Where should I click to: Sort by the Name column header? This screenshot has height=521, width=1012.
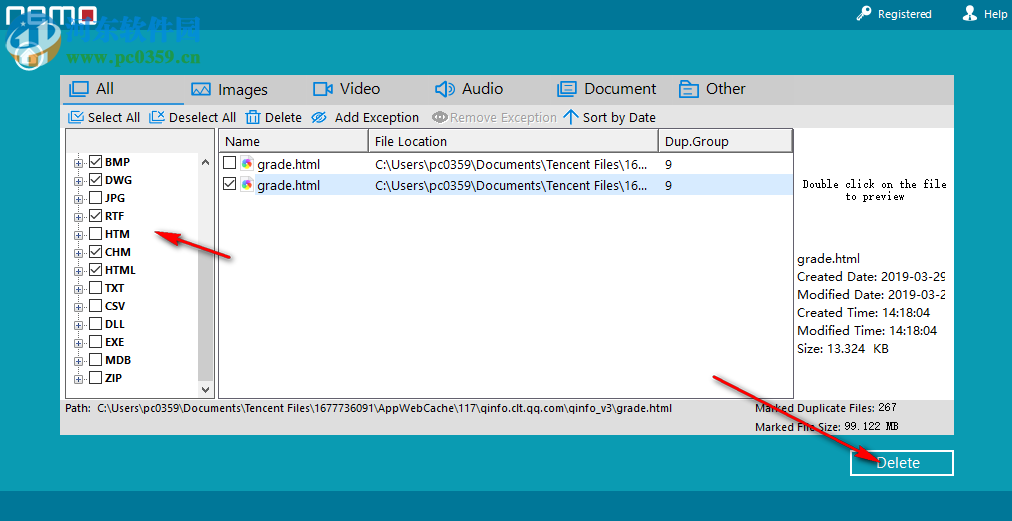click(294, 141)
